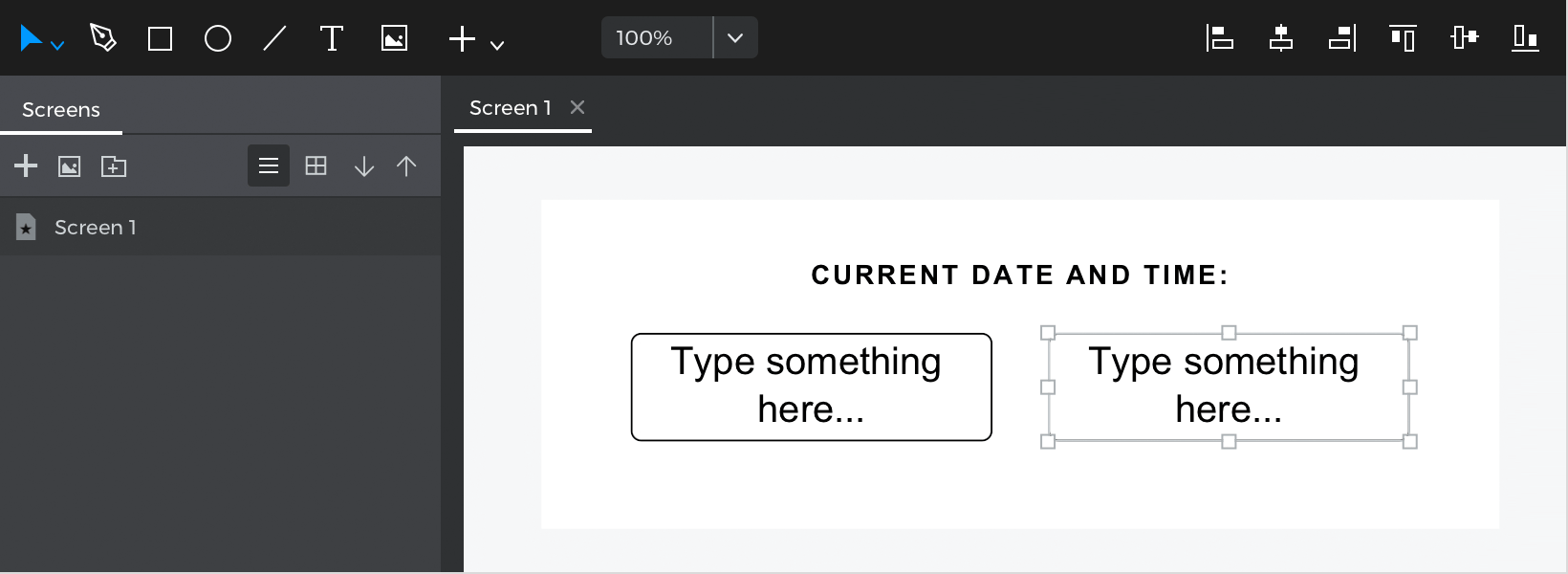
Task: Click the align right edges icon
Action: coord(1342,38)
